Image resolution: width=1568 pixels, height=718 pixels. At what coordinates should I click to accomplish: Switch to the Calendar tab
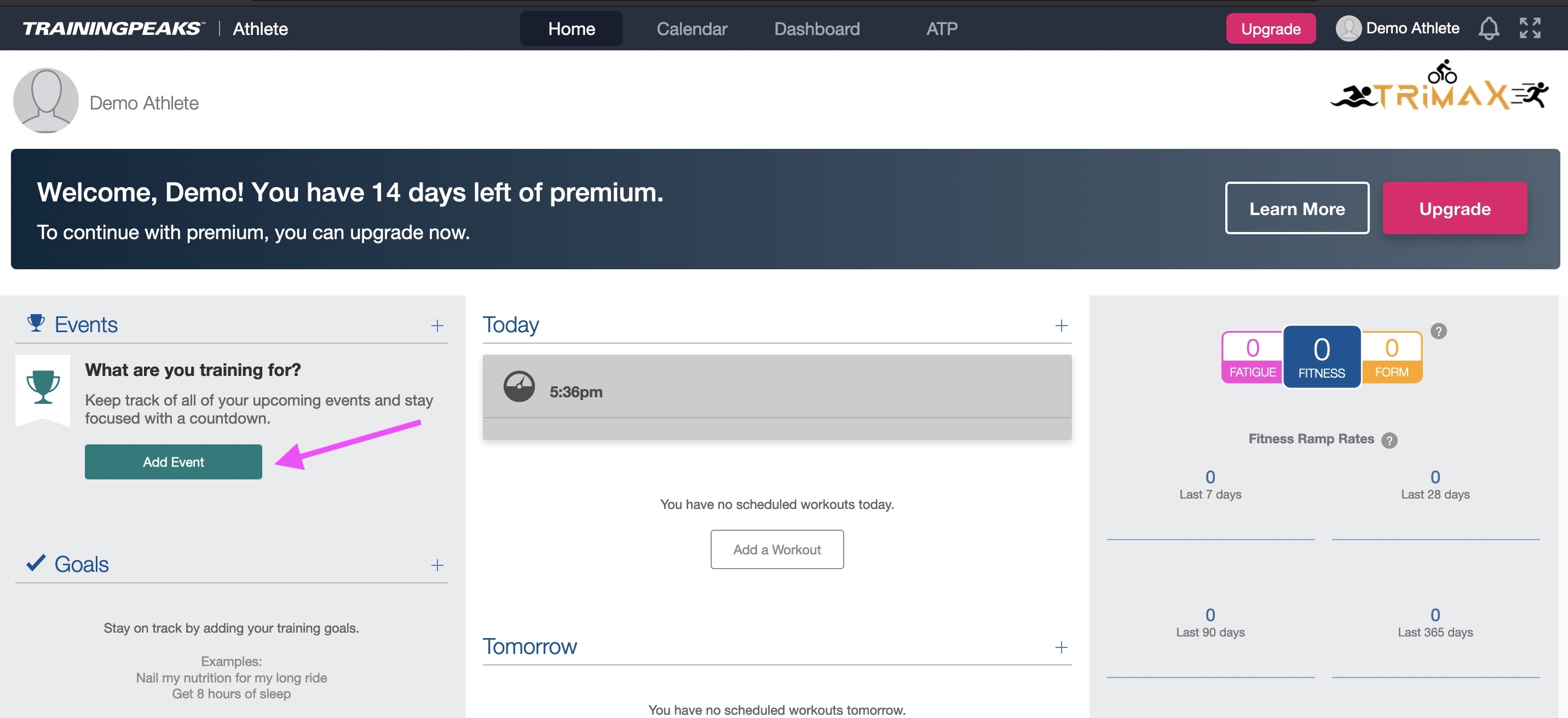pos(691,28)
